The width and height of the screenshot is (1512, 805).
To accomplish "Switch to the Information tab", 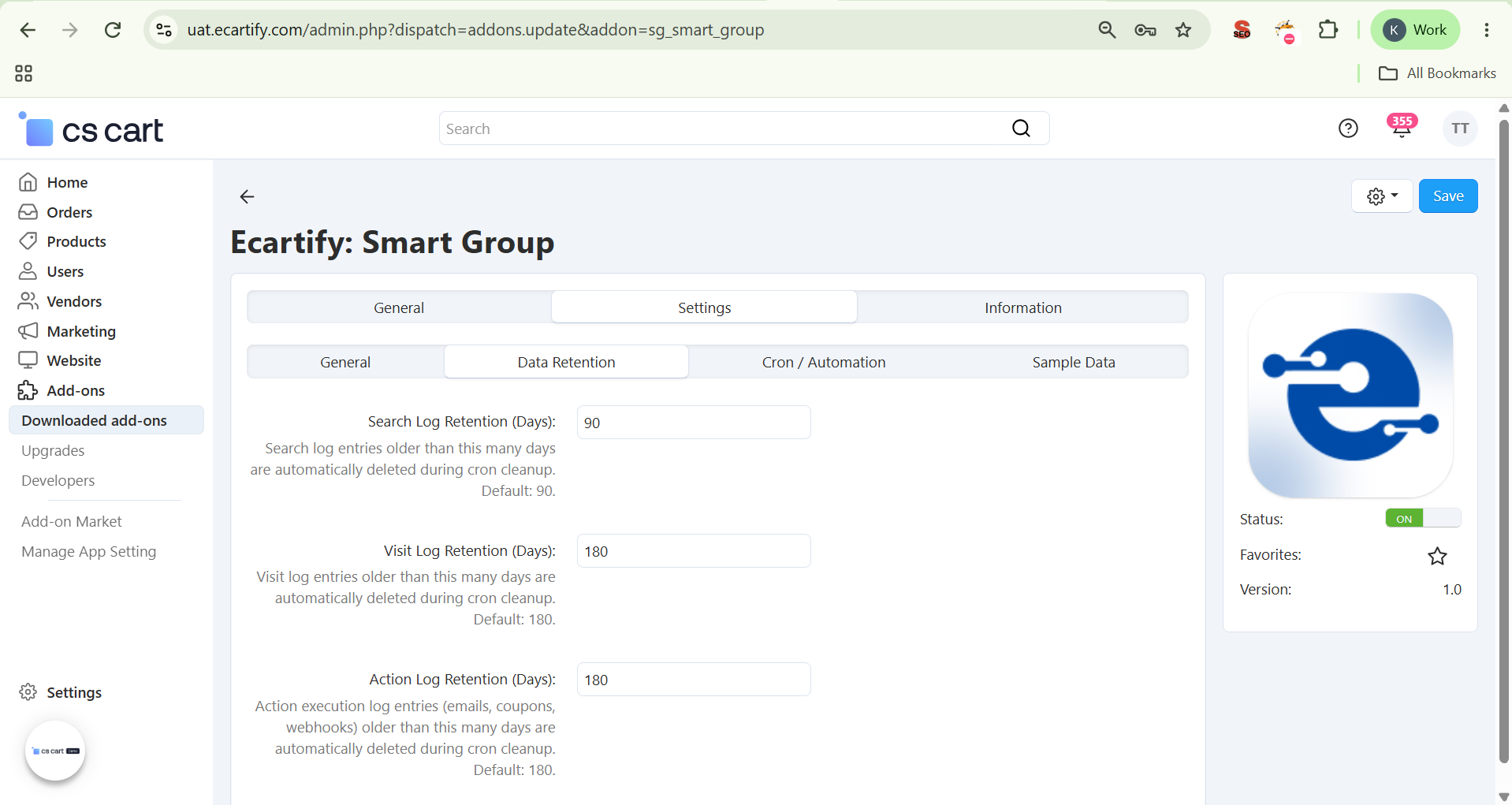I will coord(1022,307).
